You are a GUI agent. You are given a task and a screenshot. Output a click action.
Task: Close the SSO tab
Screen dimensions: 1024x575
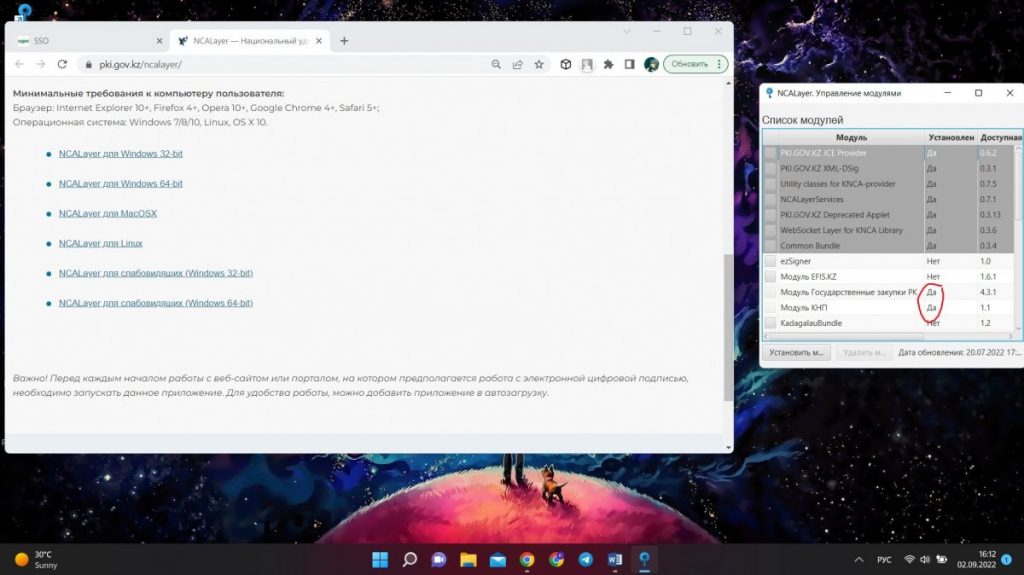click(x=159, y=41)
